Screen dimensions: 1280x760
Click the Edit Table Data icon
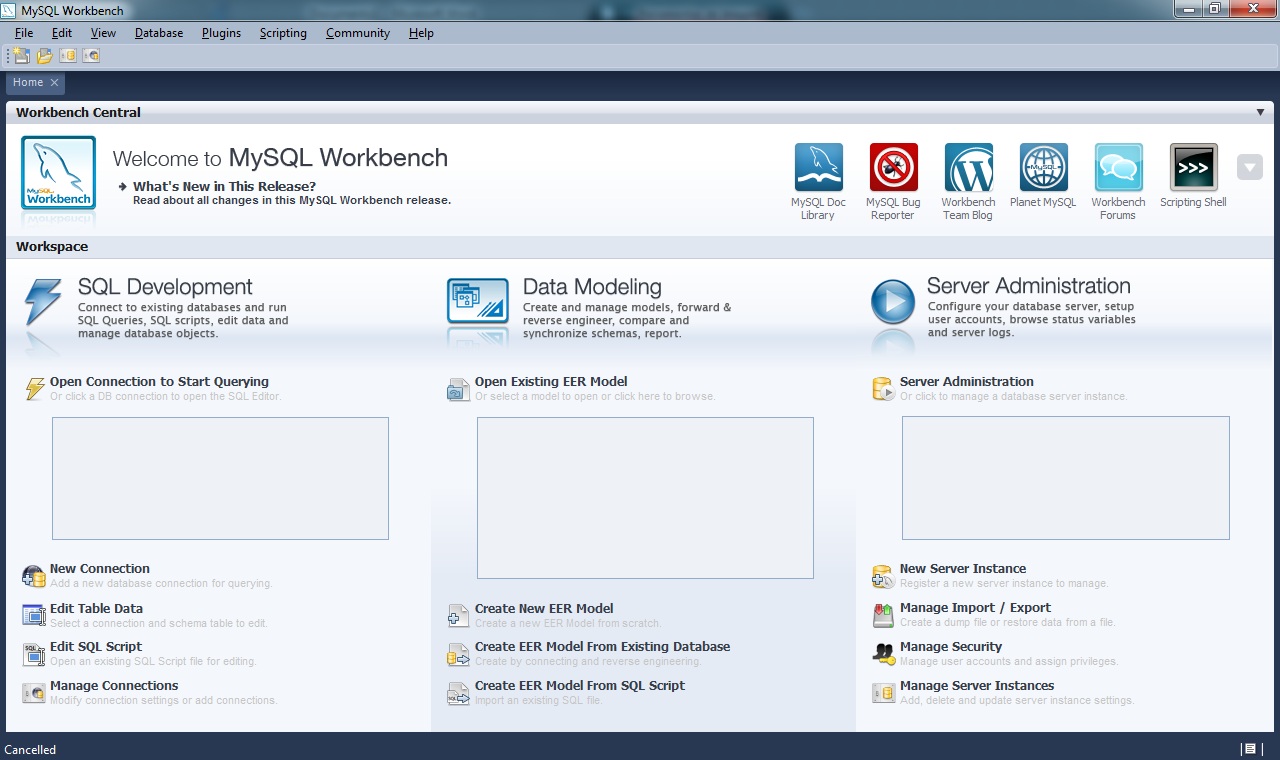coord(34,615)
